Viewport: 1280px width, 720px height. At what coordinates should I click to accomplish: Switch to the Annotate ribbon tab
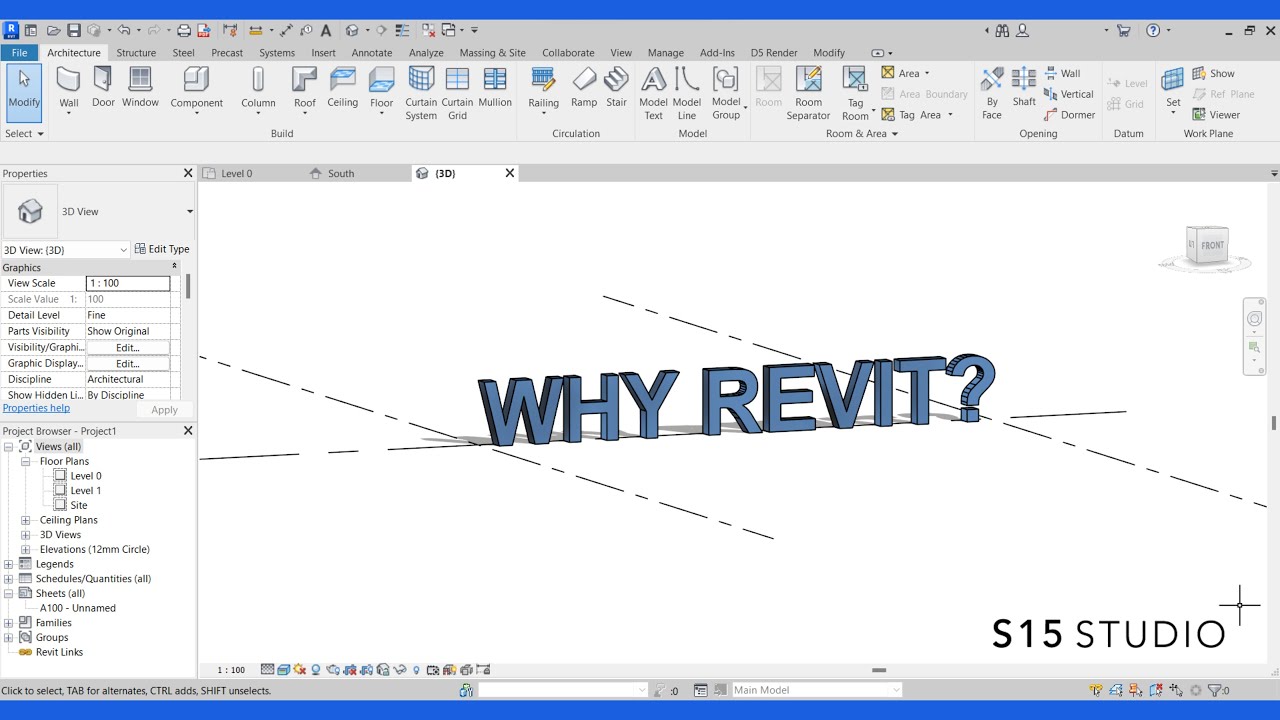point(372,53)
